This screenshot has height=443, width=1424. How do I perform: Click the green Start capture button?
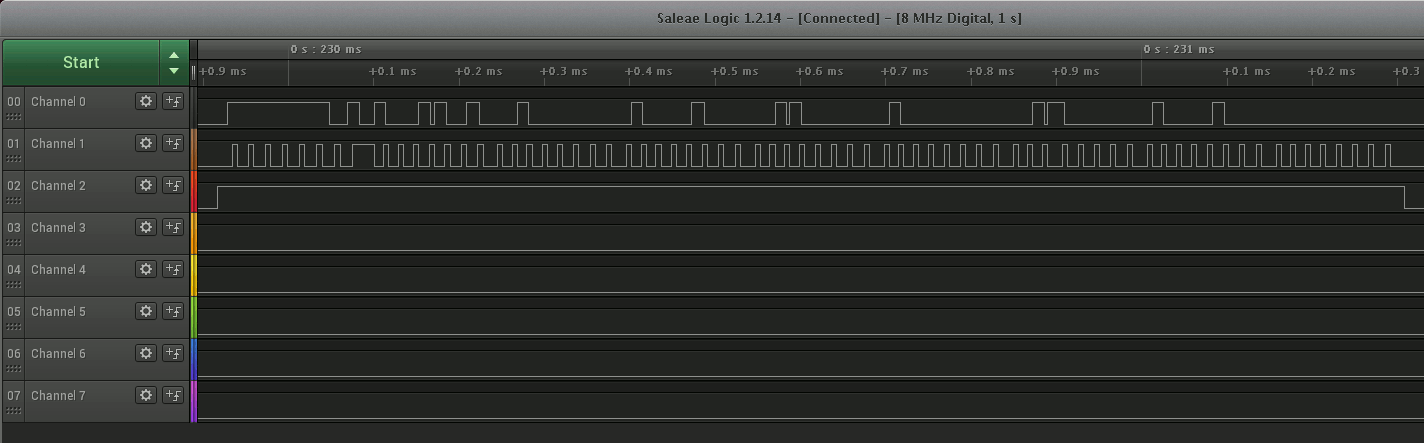pyautogui.click(x=81, y=62)
